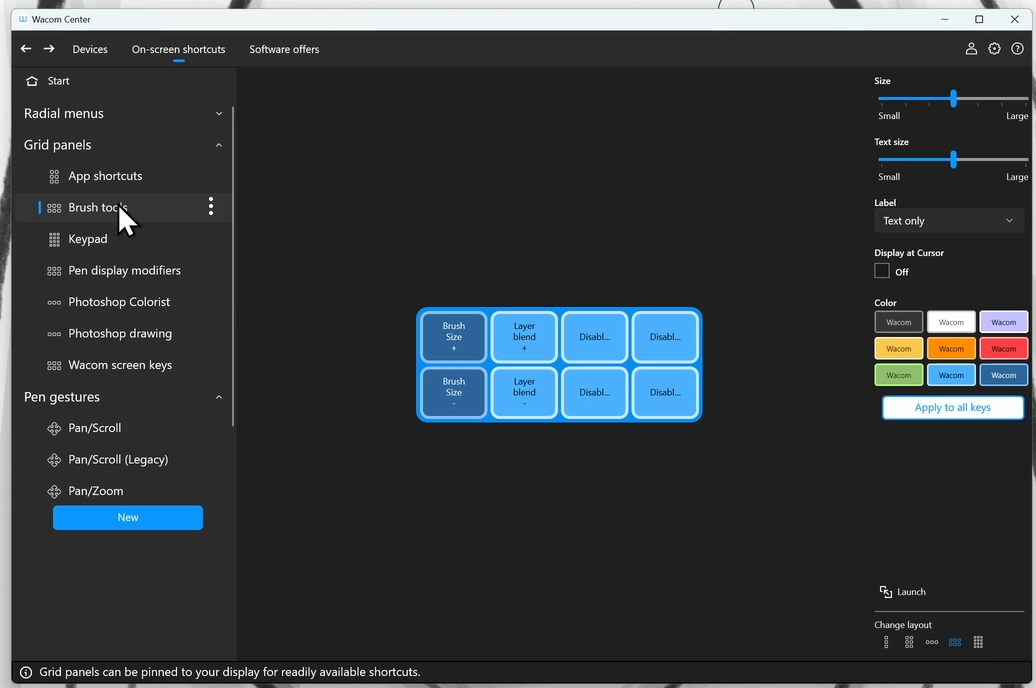
Task: Select App shortcuts panel
Action: 124,176
